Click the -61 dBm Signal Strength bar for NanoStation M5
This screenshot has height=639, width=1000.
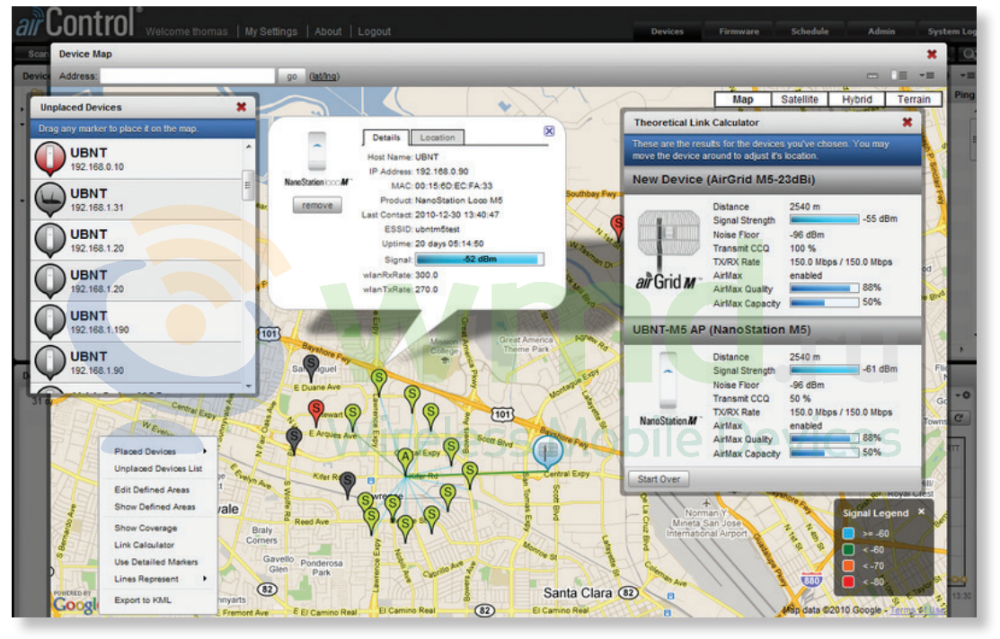(x=824, y=369)
